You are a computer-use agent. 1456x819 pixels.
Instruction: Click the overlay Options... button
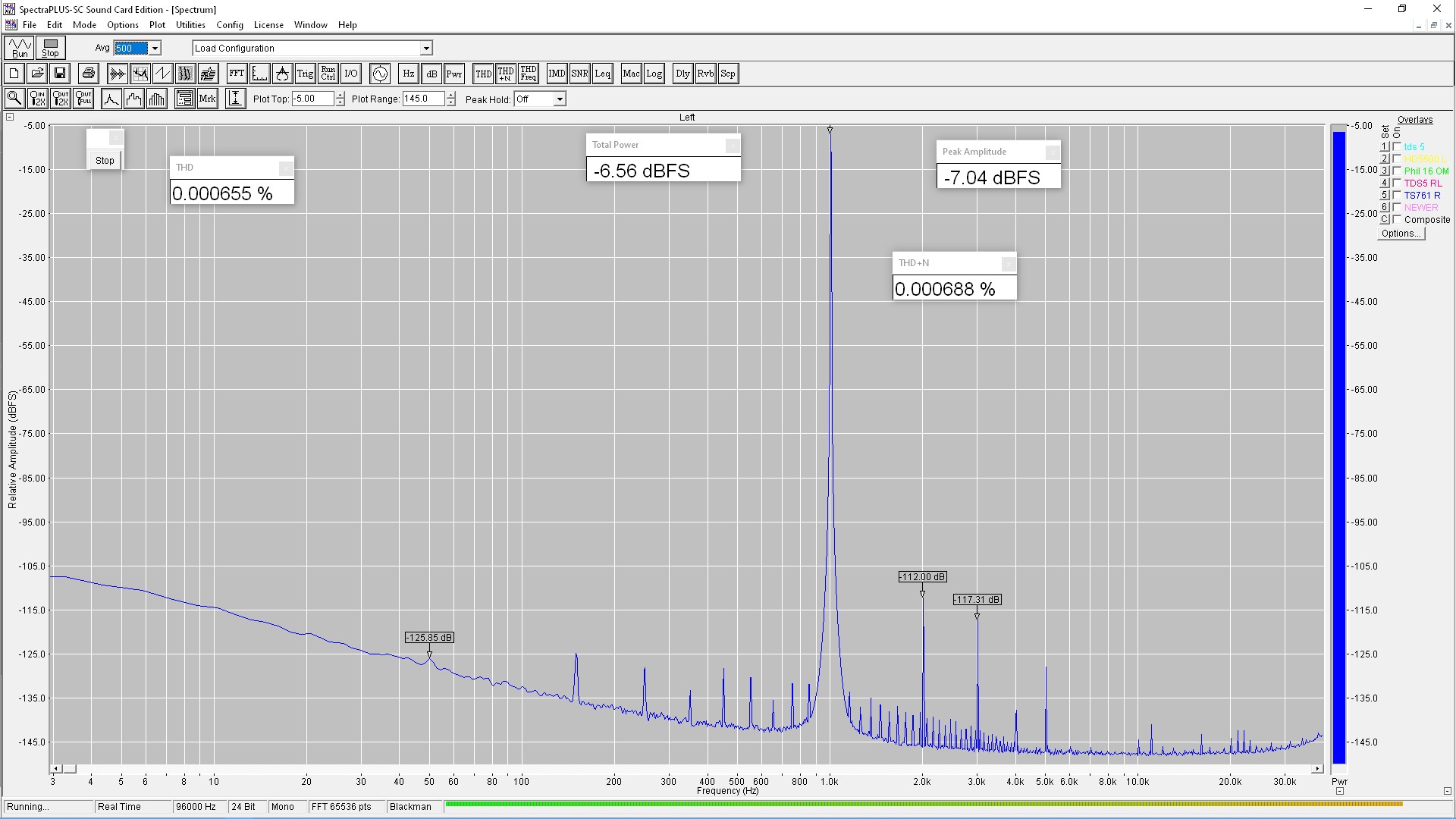1401,234
